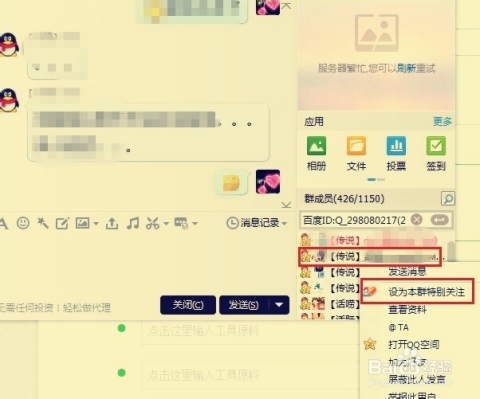
Task: Click the scroll-up arrow at top of chat
Action: 286,5
